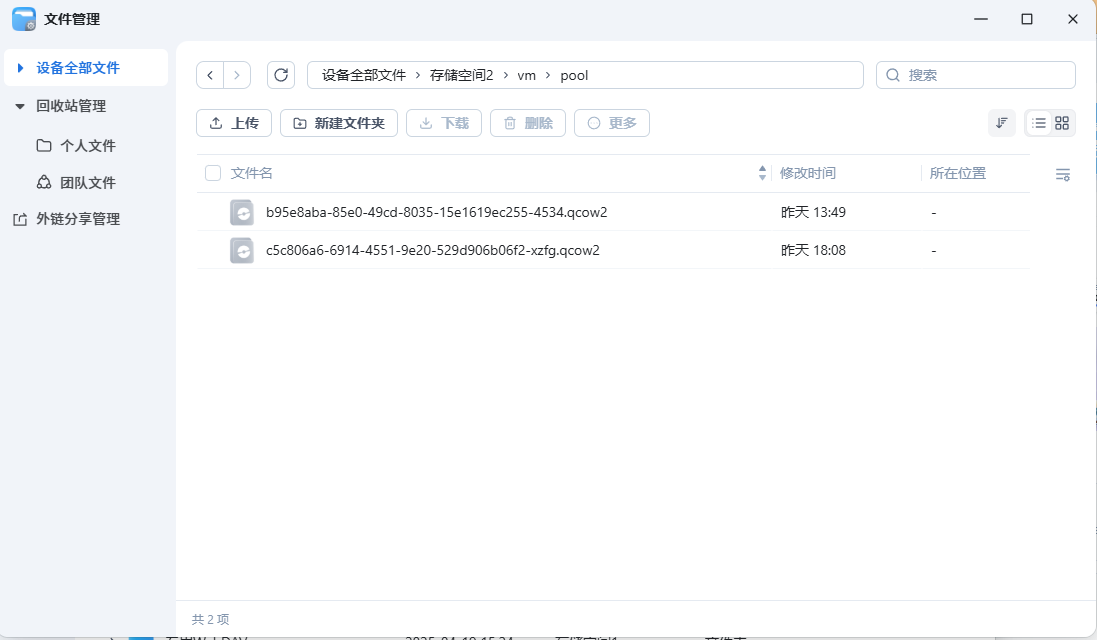The image size is (1097, 640).
Task: Expand the 设备全部文件 tree arrow
Action: click(x=20, y=68)
